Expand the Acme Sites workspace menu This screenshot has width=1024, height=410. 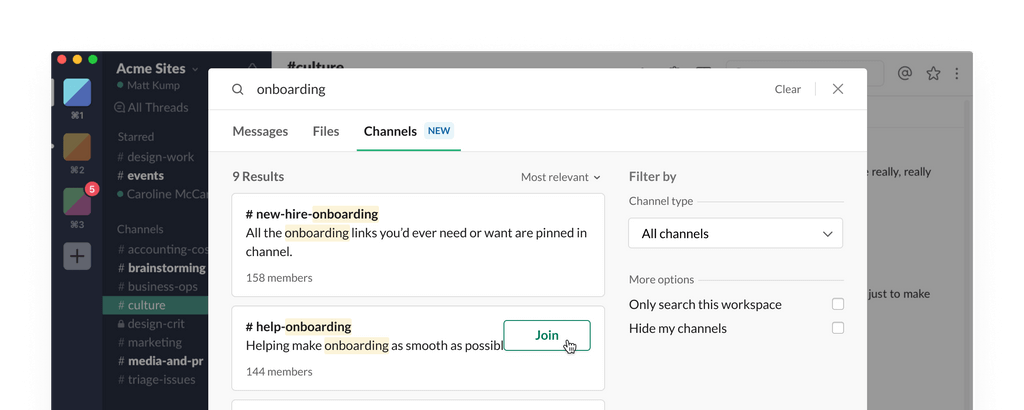(157, 69)
